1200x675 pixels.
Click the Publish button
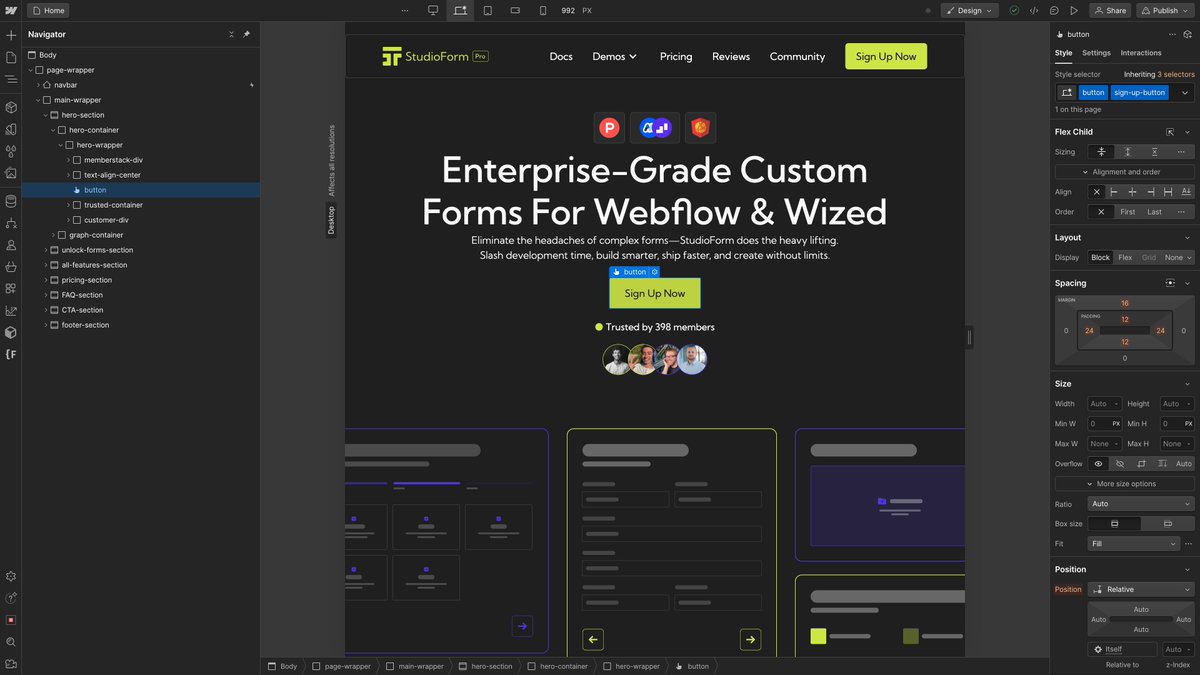tap(1165, 10)
